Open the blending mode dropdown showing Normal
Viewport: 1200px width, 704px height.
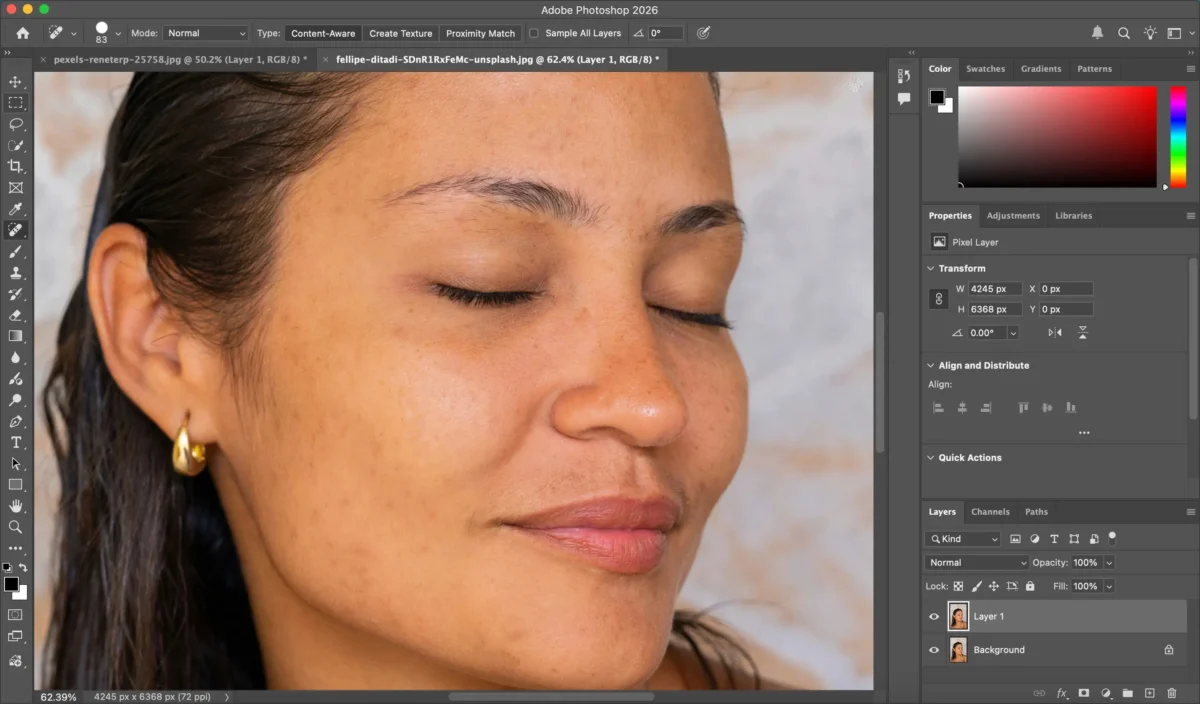[x=975, y=562]
